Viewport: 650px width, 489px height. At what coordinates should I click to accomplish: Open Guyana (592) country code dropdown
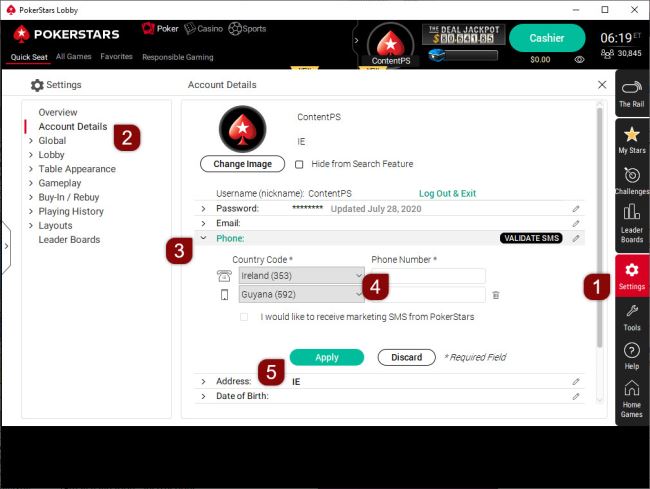click(302, 294)
